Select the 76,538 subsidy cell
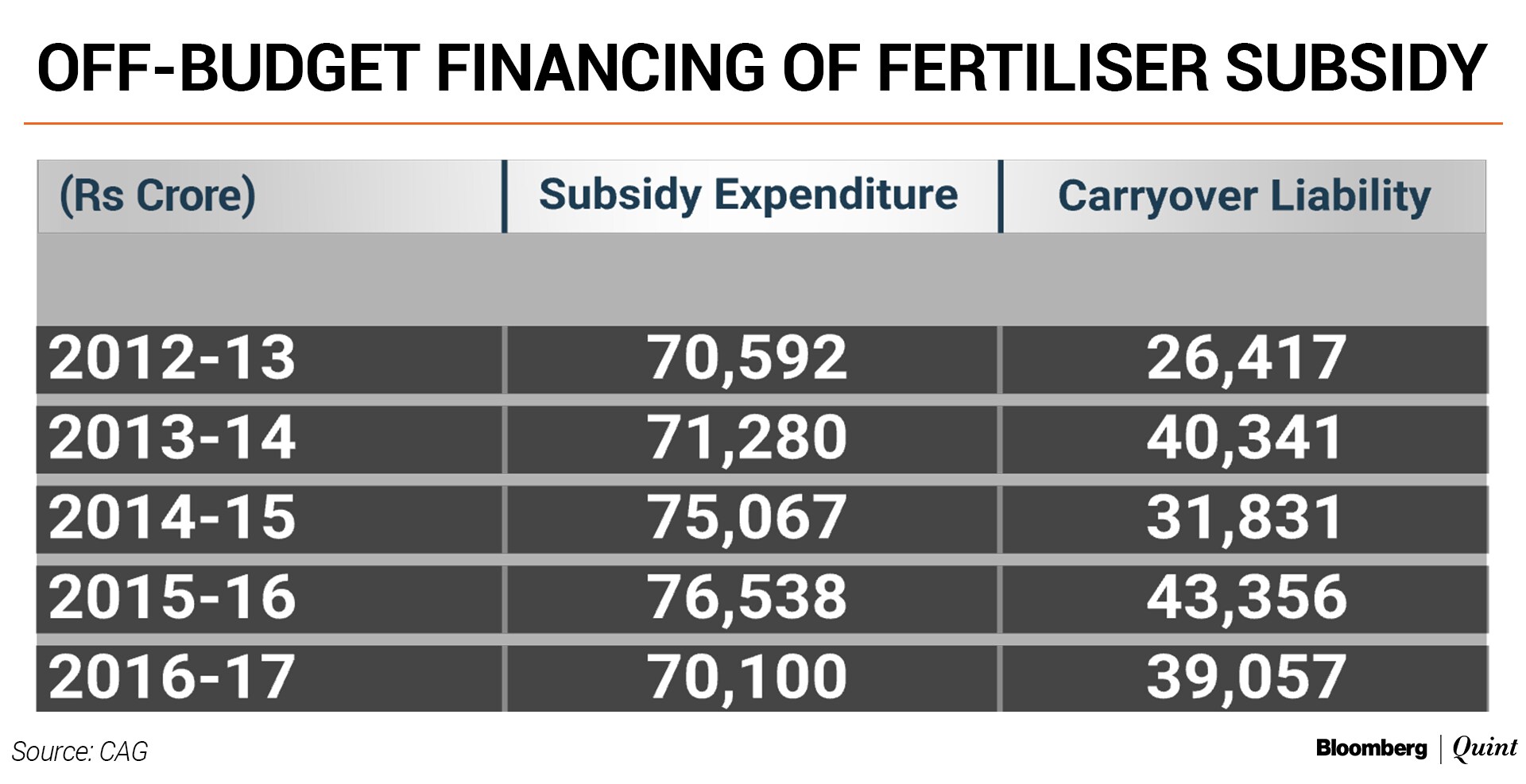 click(747, 597)
